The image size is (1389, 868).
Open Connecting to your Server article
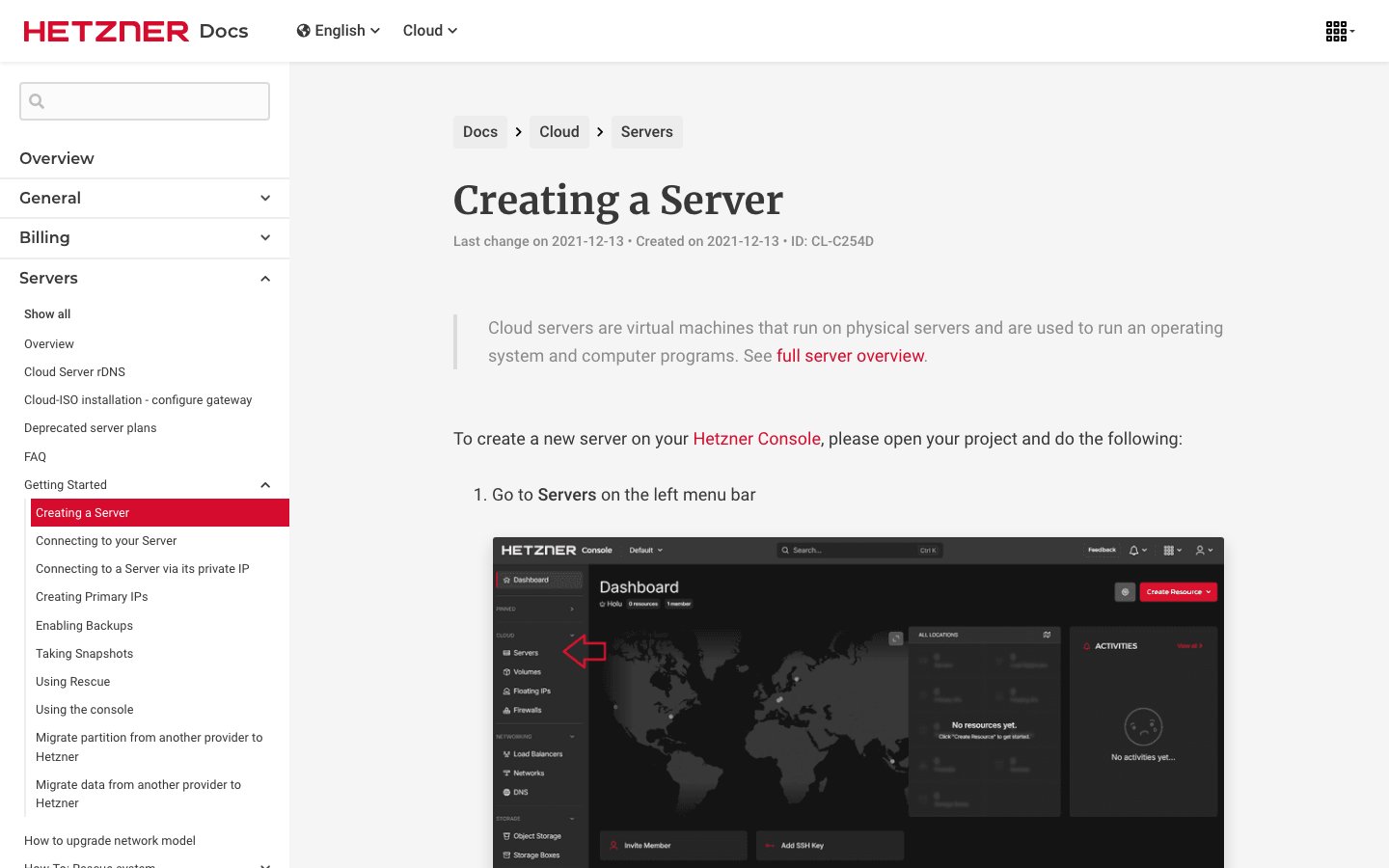pyautogui.click(x=106, y=541)
